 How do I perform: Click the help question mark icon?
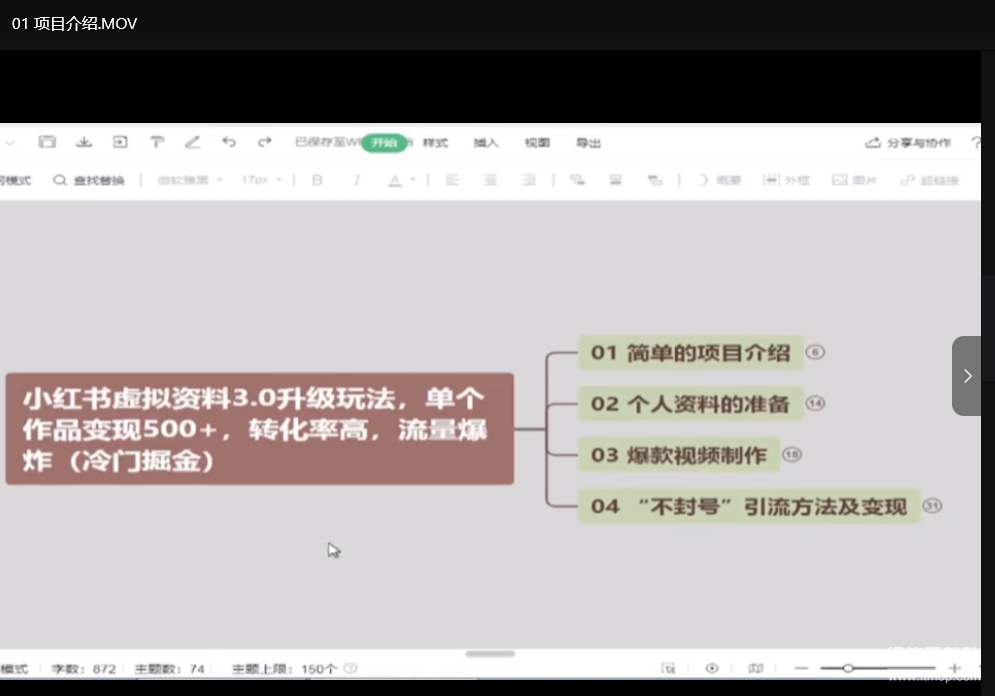(x=976, y=143)
